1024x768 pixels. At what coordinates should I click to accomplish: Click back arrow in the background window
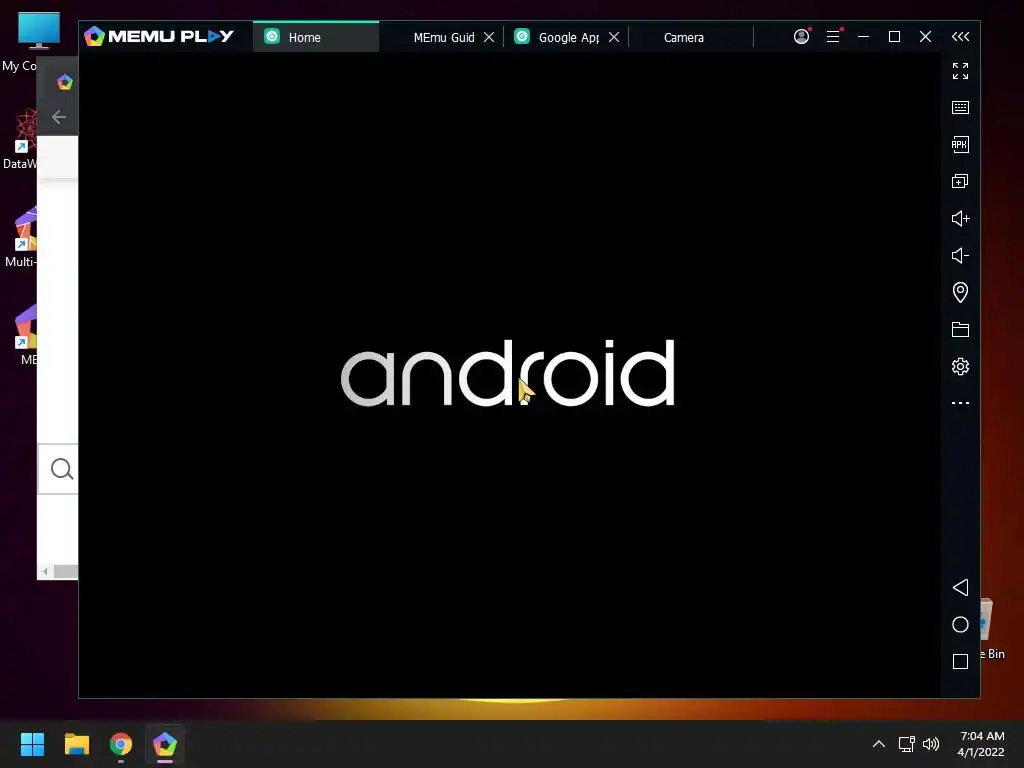(x=59, y=117)
